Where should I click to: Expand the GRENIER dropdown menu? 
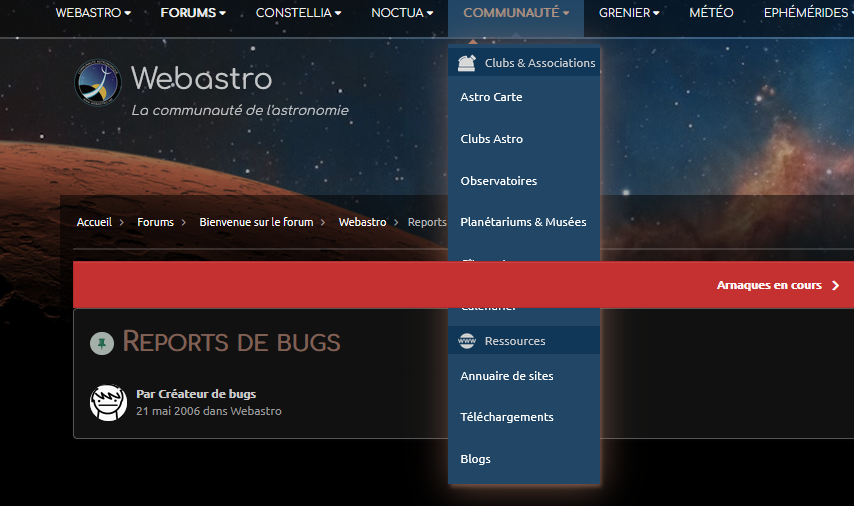[x=629, y=13]
